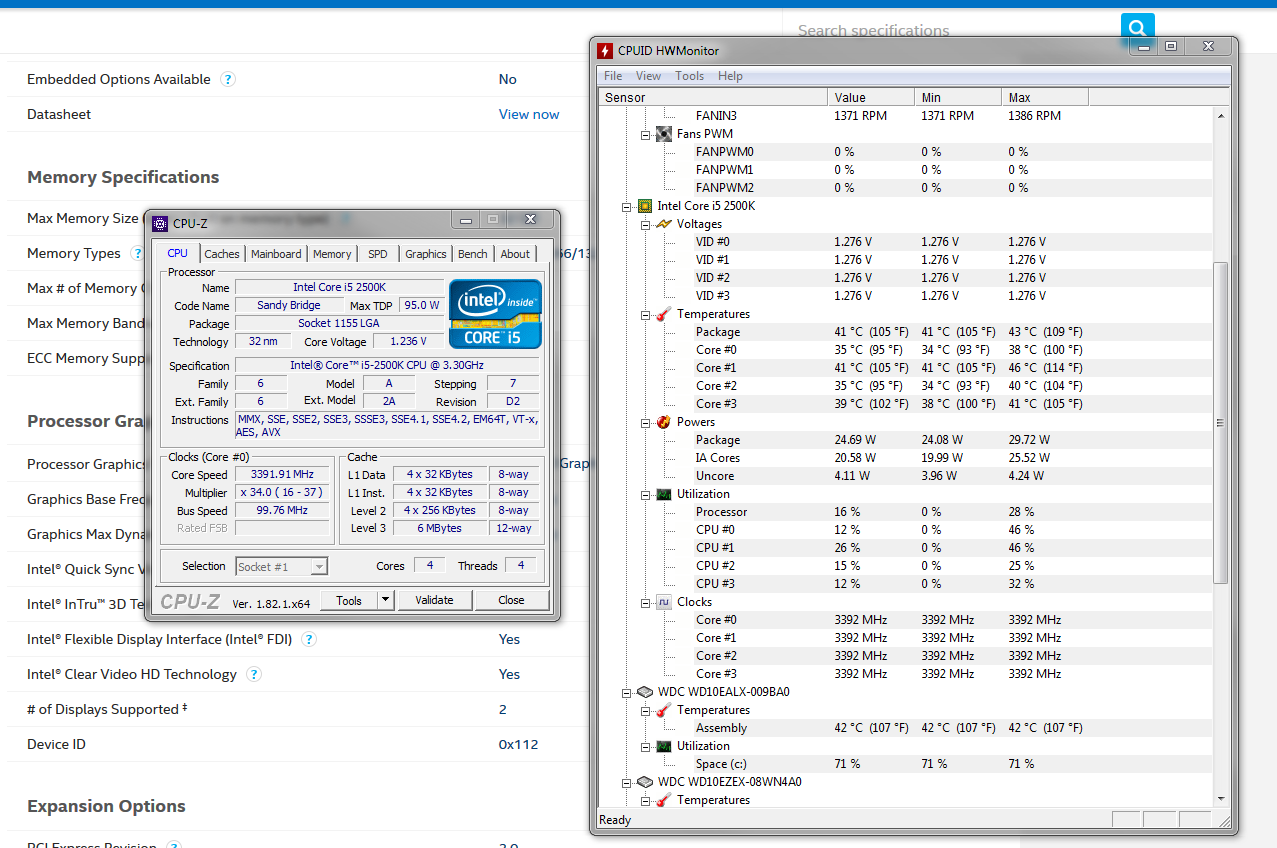Click the Clocks waveform icon
1277x848 pixels.
[664, 602]
